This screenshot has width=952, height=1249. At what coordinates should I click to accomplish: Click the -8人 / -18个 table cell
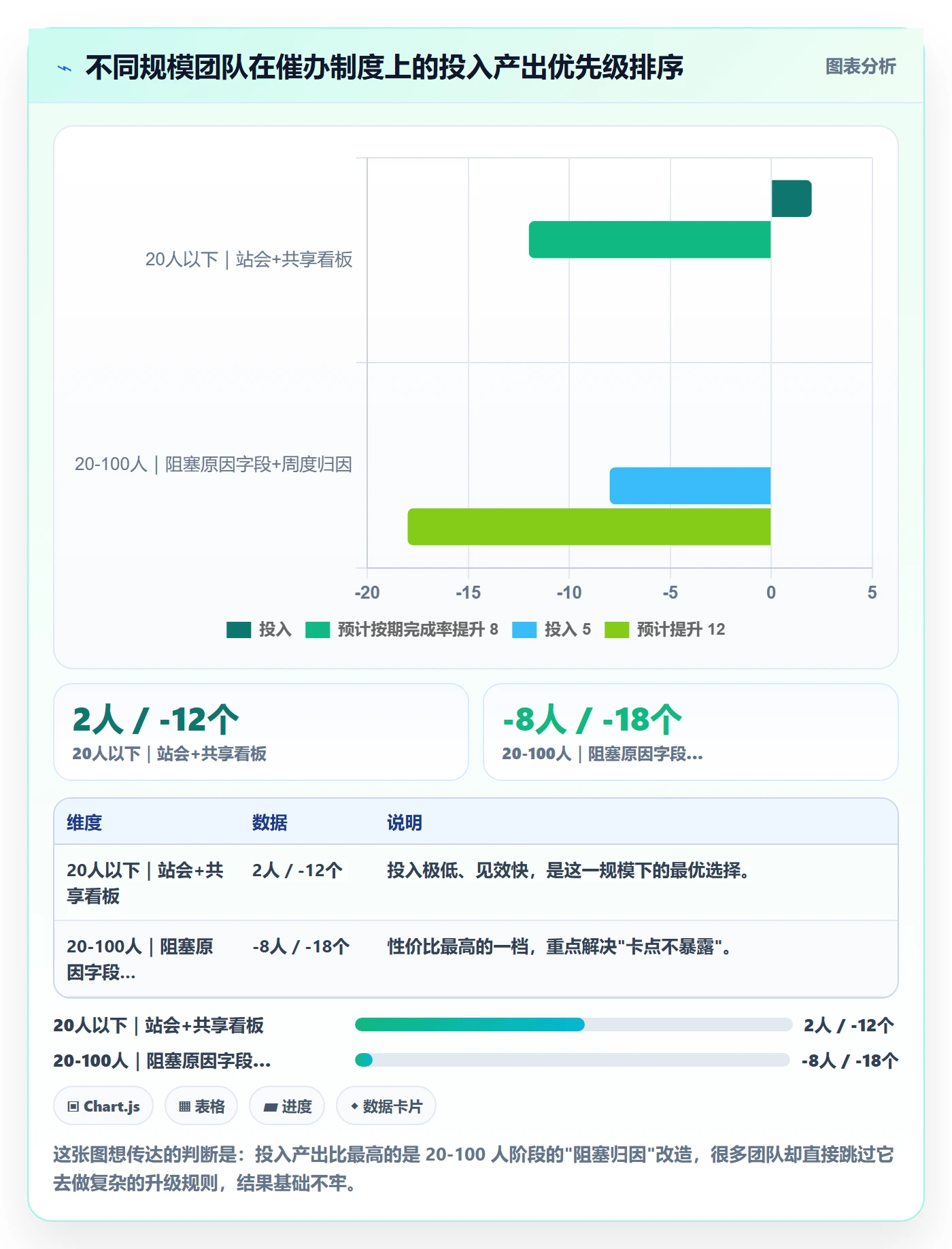[x=301, y=946]
